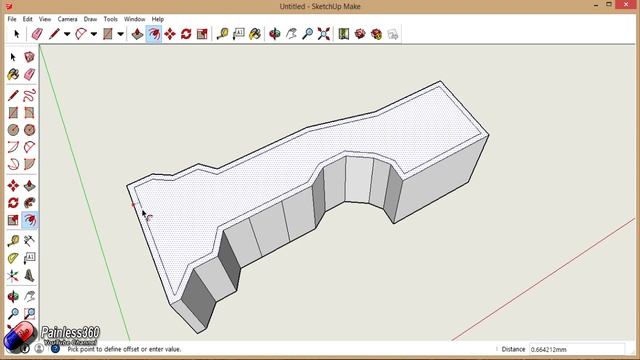Activate the Zoom Window tool
Image resolution: width=640 pixels, height=360 pixels.
29,313
